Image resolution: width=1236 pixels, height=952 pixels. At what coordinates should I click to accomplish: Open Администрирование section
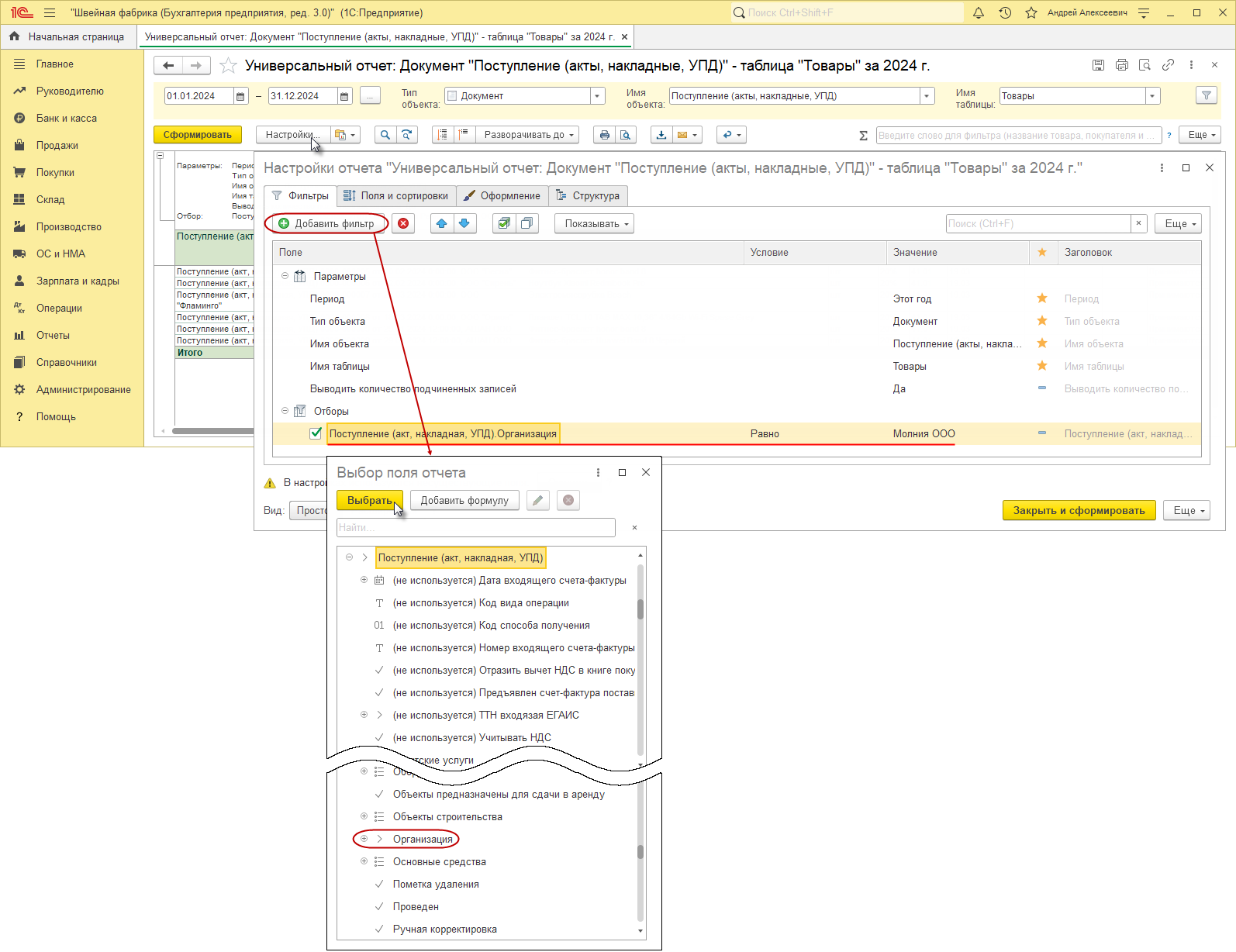click(83, 389)
